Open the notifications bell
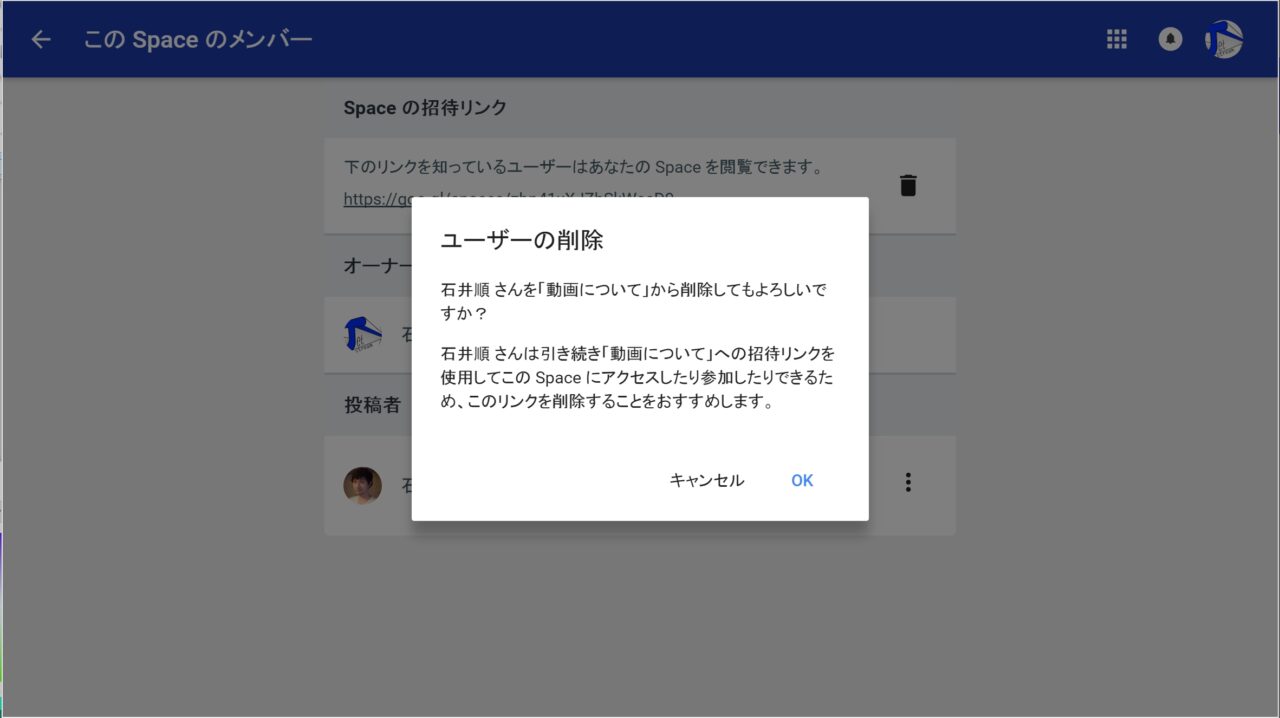 1170,39
